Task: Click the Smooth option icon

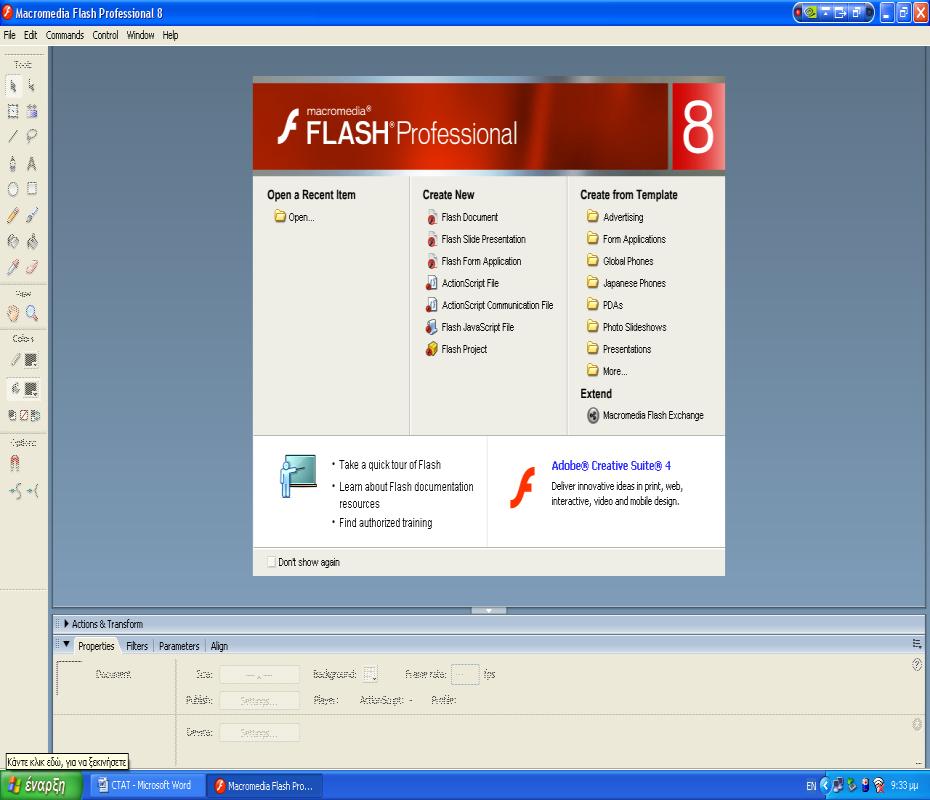Action: click(x=15, y=490)
